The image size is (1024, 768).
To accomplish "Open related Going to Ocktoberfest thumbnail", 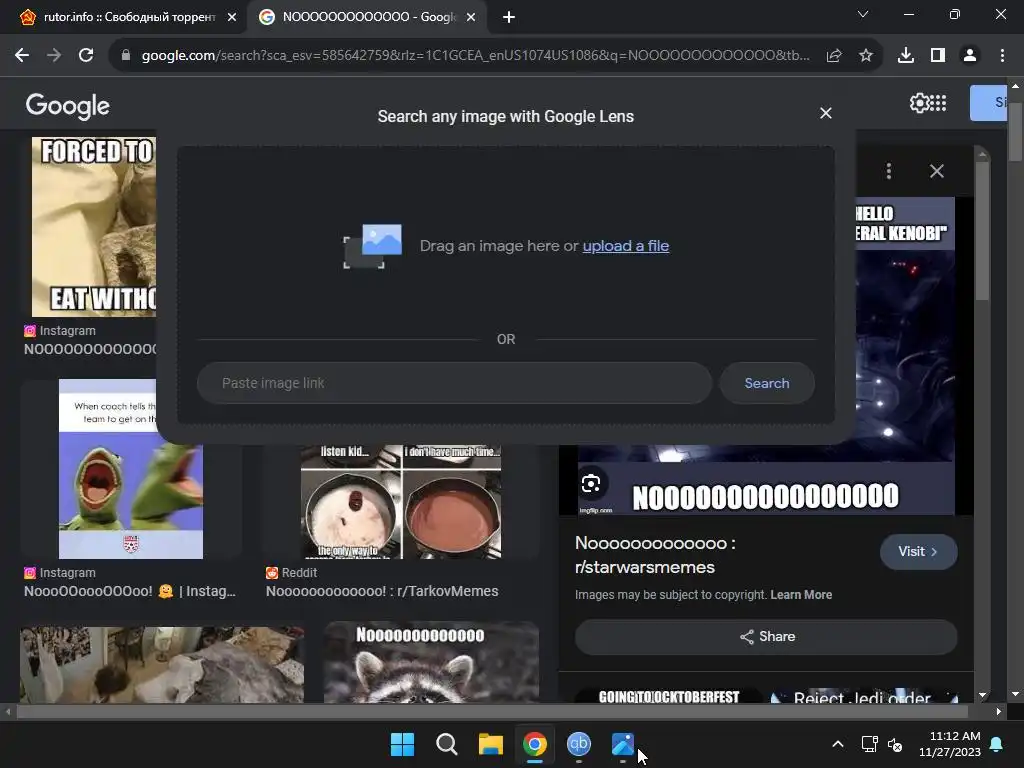I will [x=669, y=696].
